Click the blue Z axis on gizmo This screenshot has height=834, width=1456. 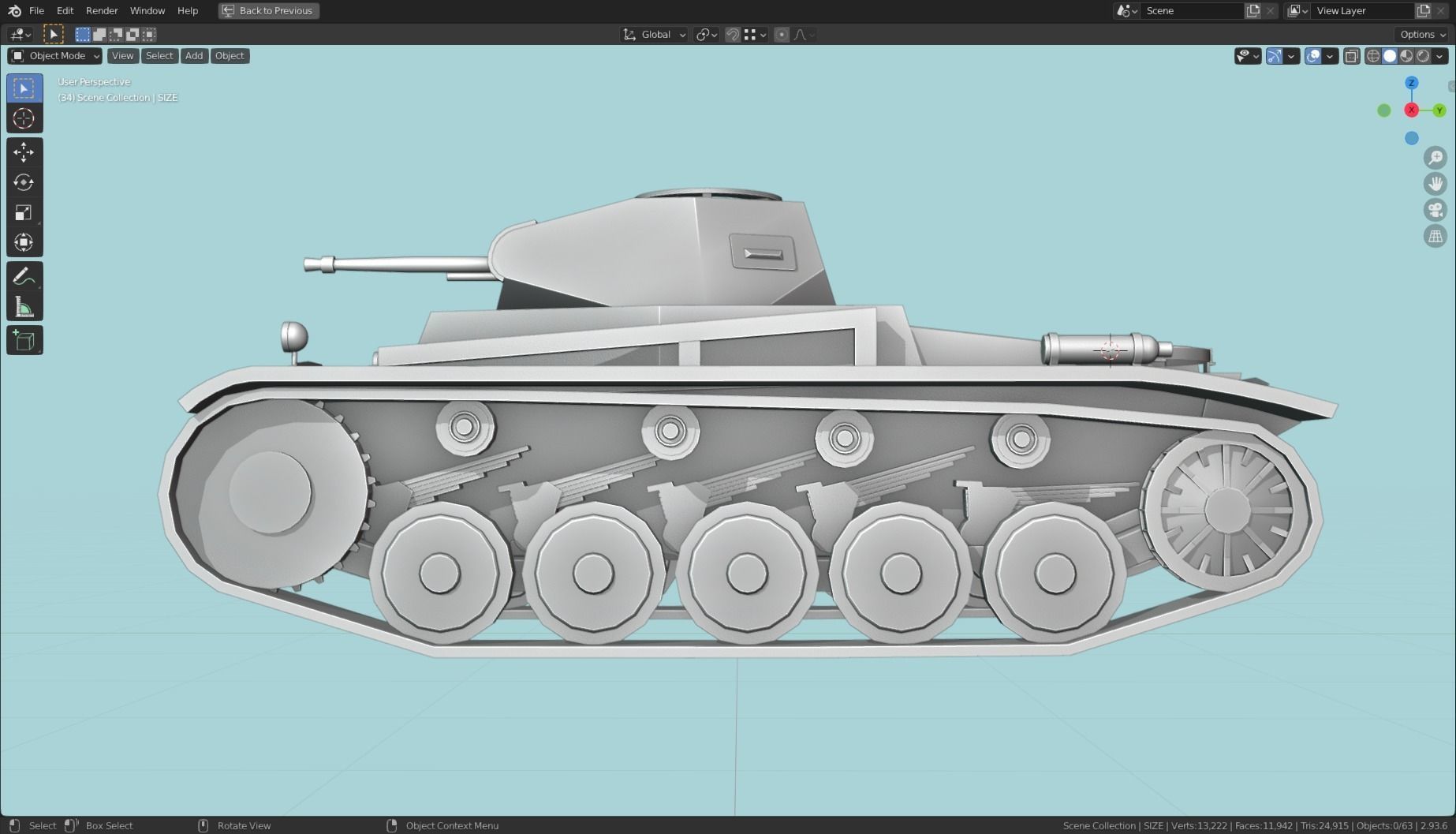pyautogui.click(x=1412, y=83)
